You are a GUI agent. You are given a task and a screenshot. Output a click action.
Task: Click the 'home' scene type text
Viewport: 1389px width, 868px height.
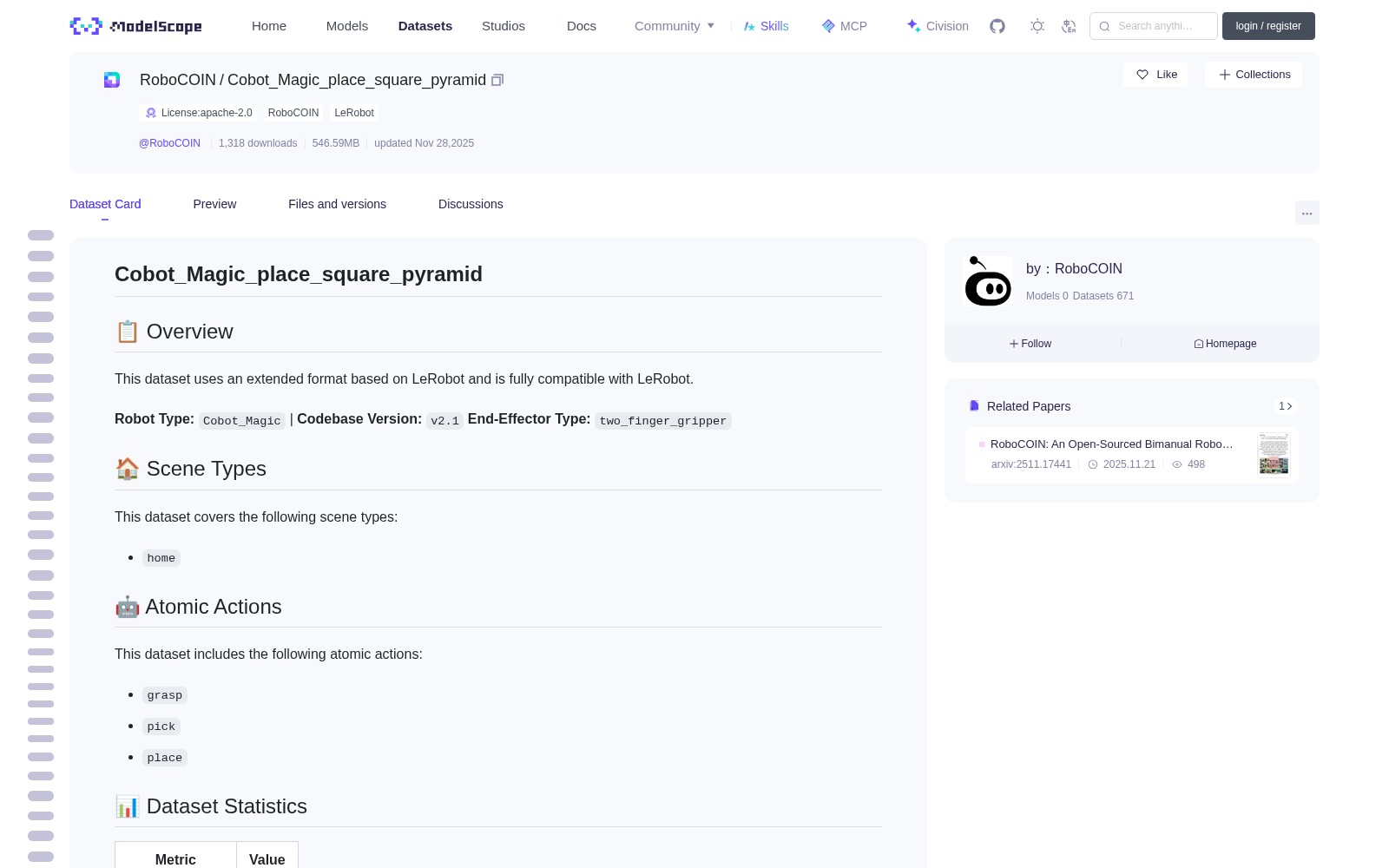tap(161, 558)
